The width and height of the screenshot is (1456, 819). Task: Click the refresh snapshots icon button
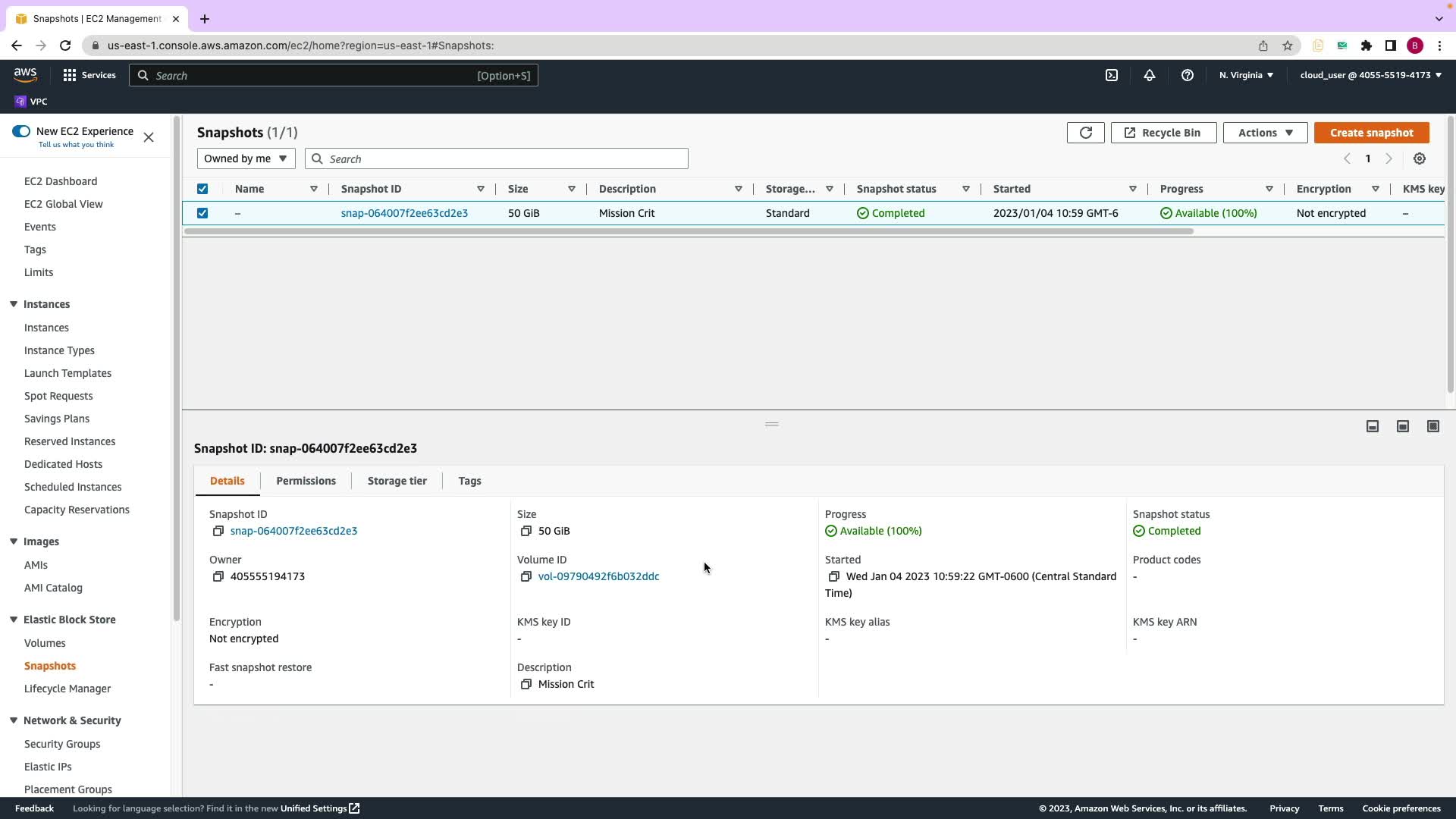(x=1085, y=133)
